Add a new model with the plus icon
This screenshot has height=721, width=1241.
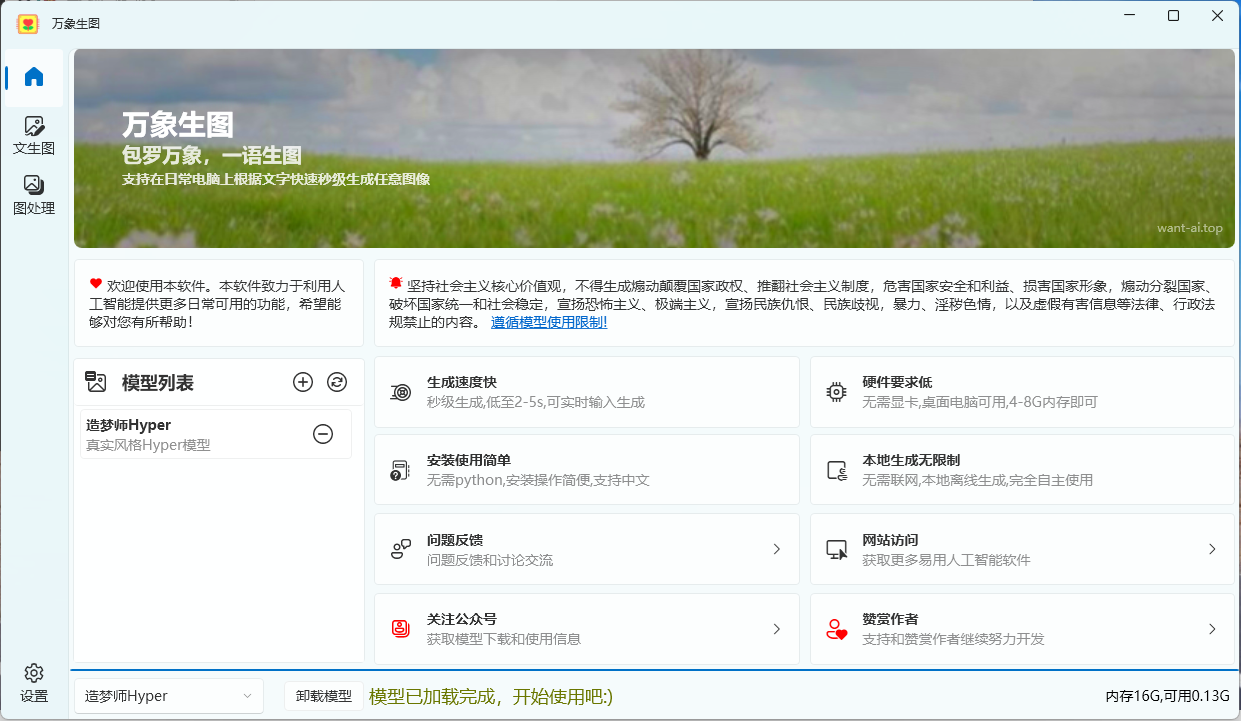pos(302,382)
